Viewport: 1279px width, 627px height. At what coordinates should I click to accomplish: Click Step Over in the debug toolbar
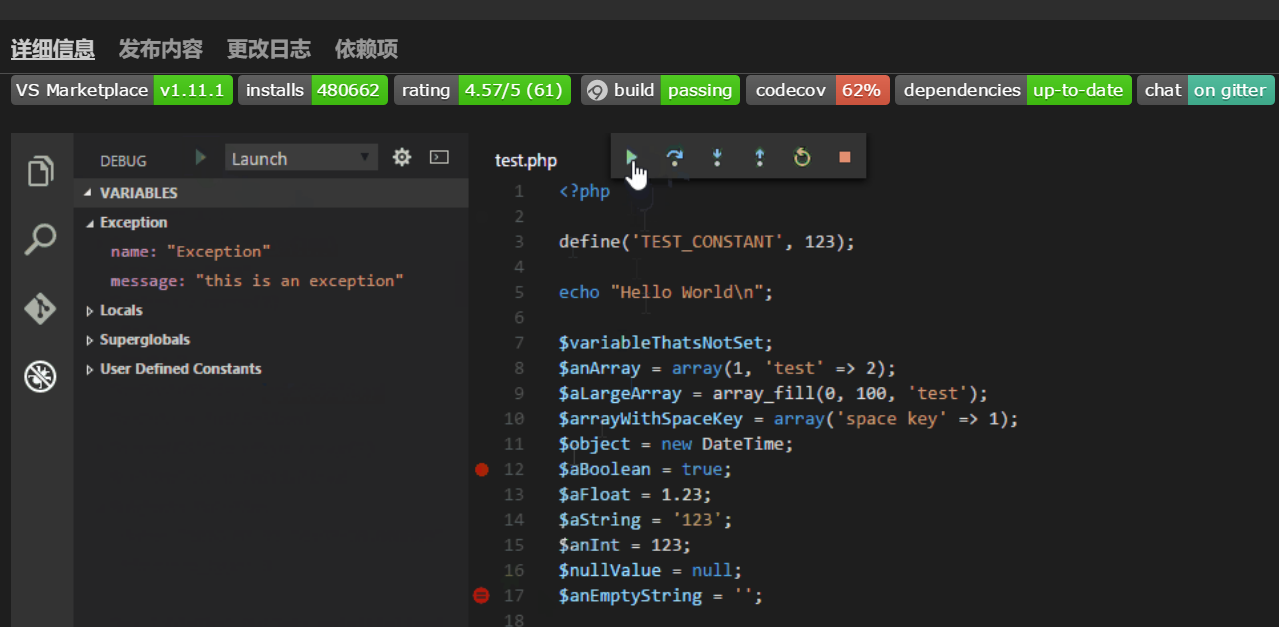675,157
